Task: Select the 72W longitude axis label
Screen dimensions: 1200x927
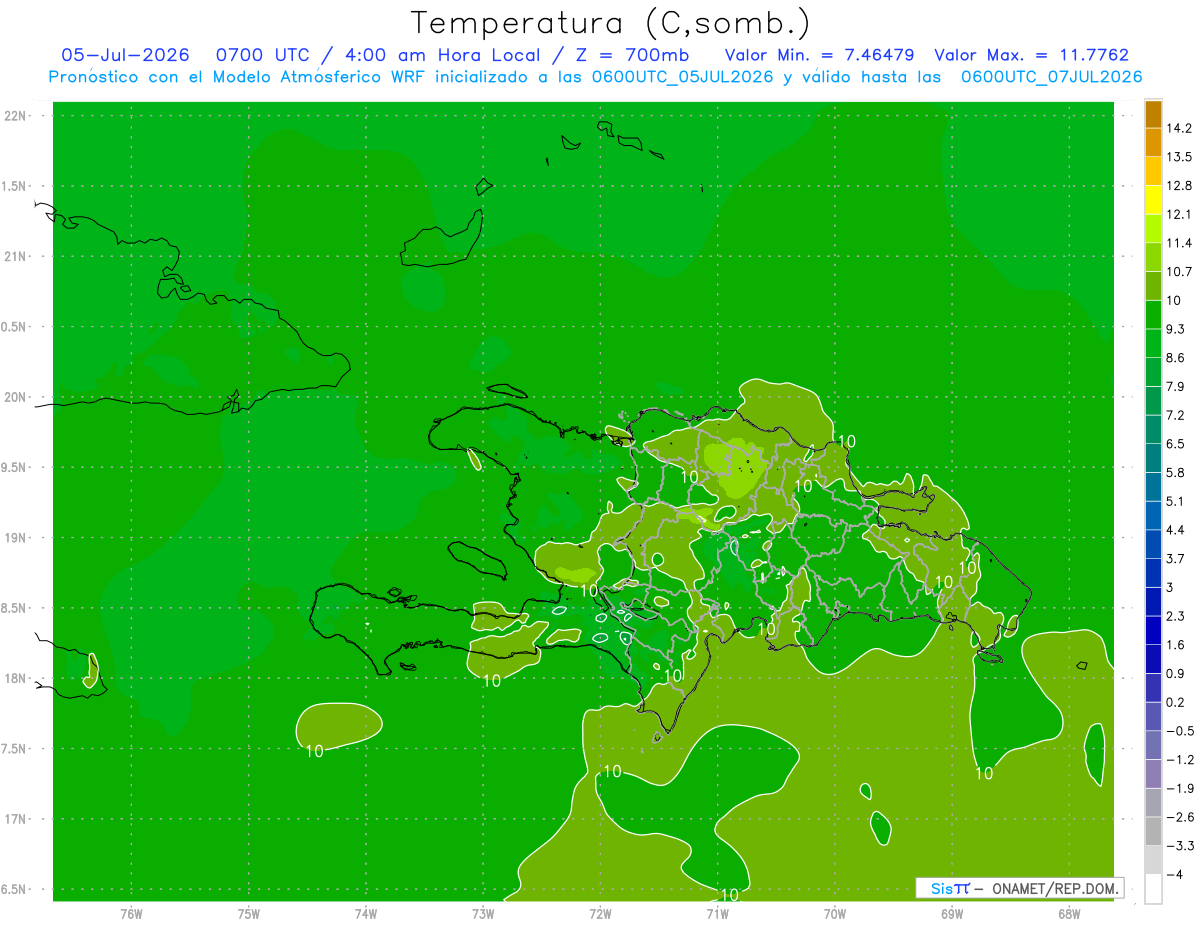Action: pyautogui.click(x=600, y=913)
